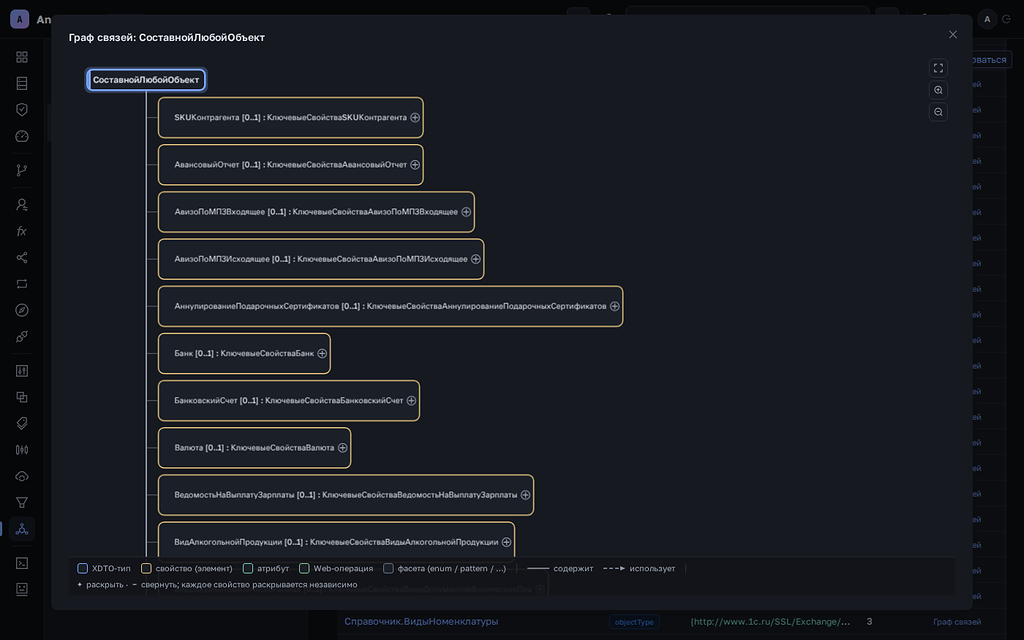Expand the АвансовыйОтчет property node

415,165
